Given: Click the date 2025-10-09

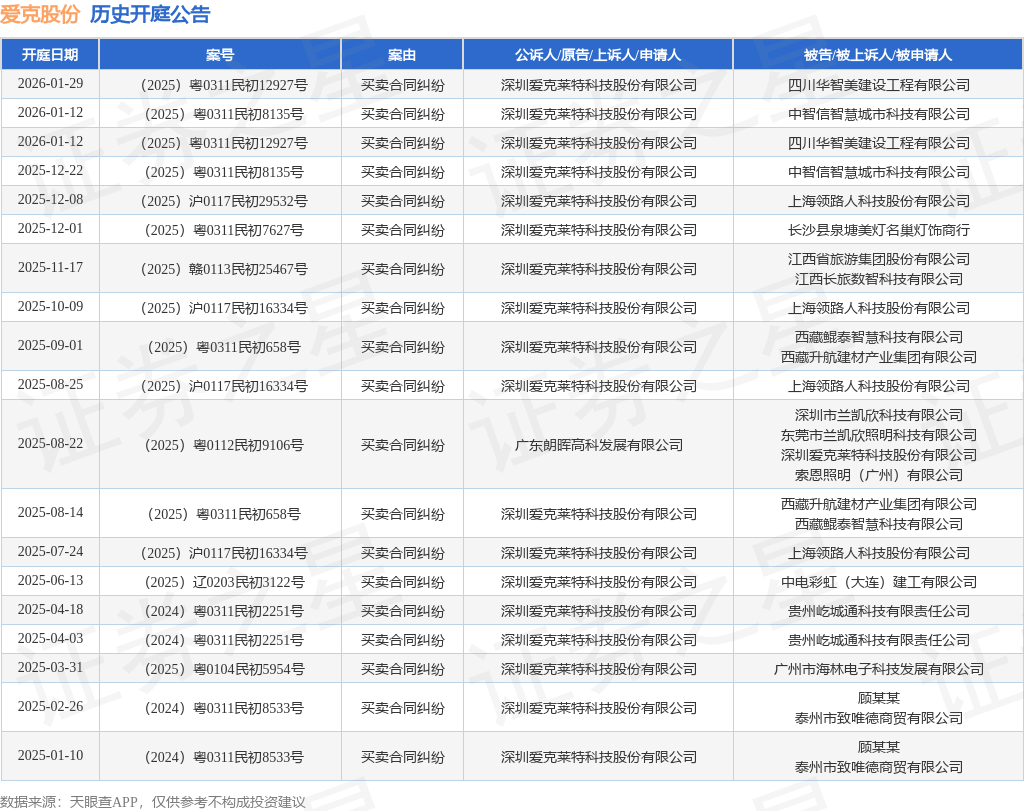Looking at the screenshot, I should (50, 306).
